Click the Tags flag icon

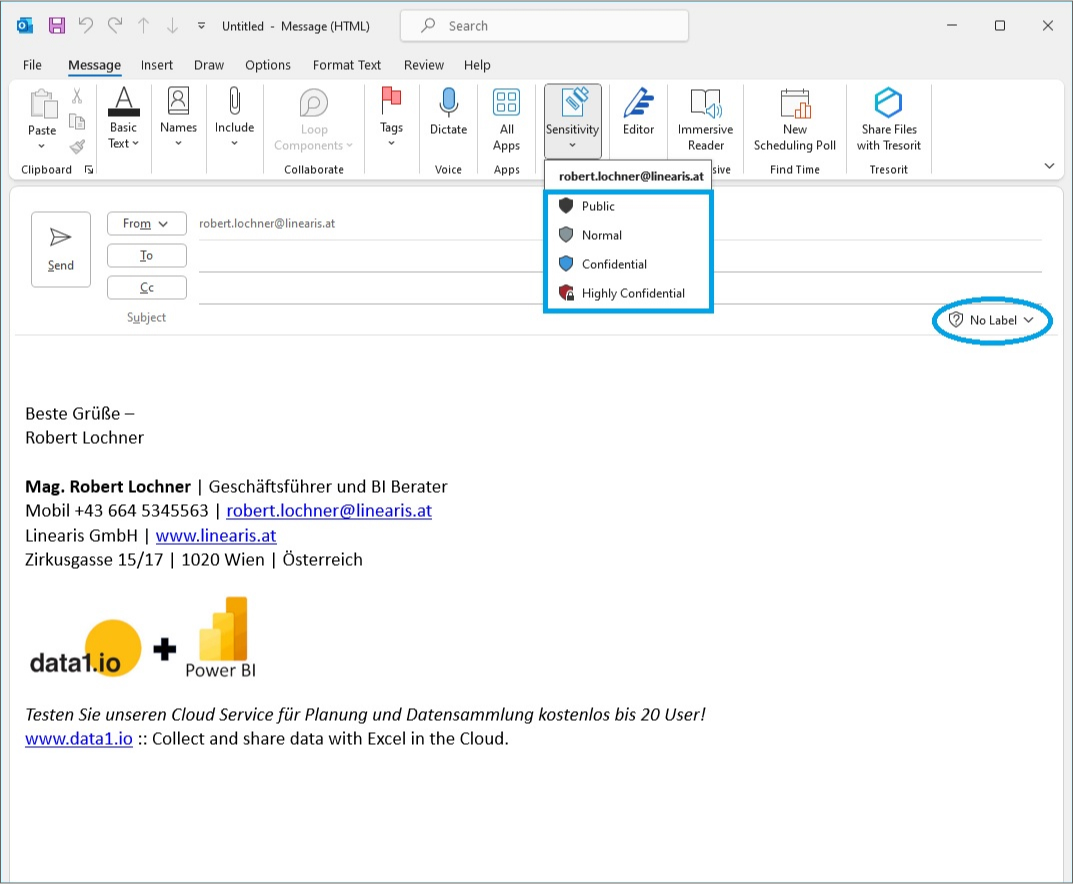click(x=390, y=100)
